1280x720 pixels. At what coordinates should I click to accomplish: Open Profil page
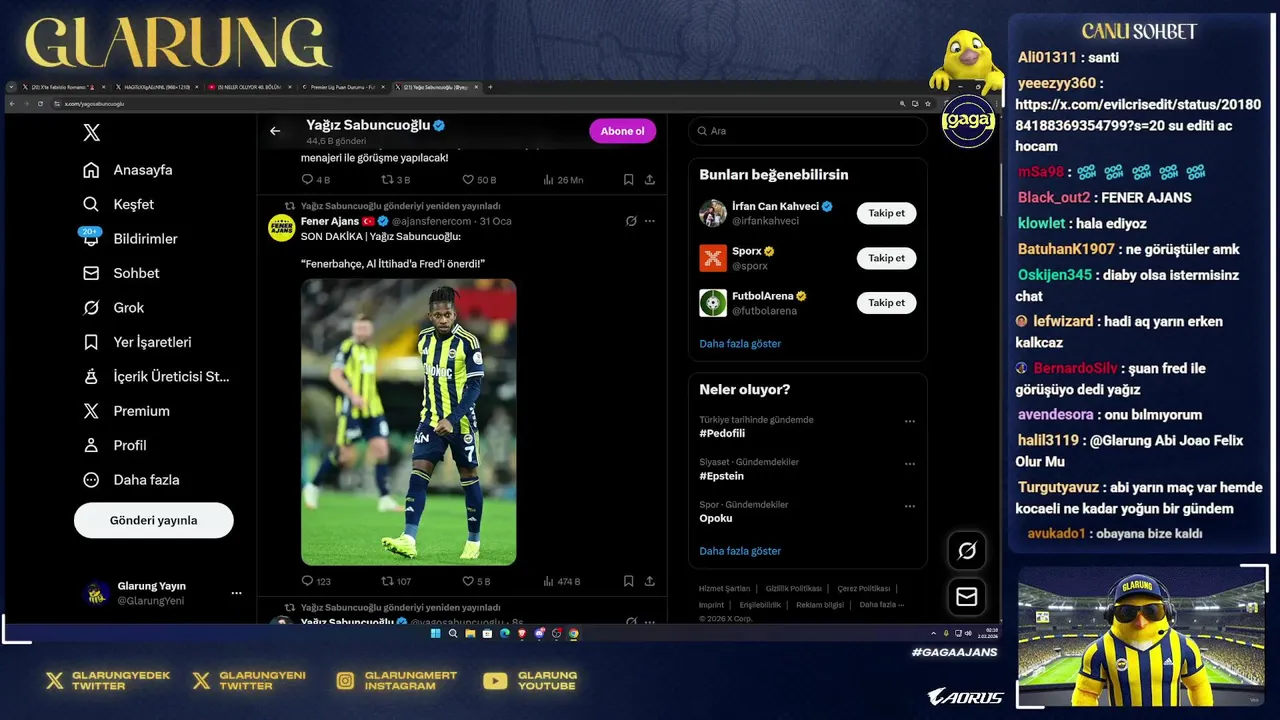115,445
